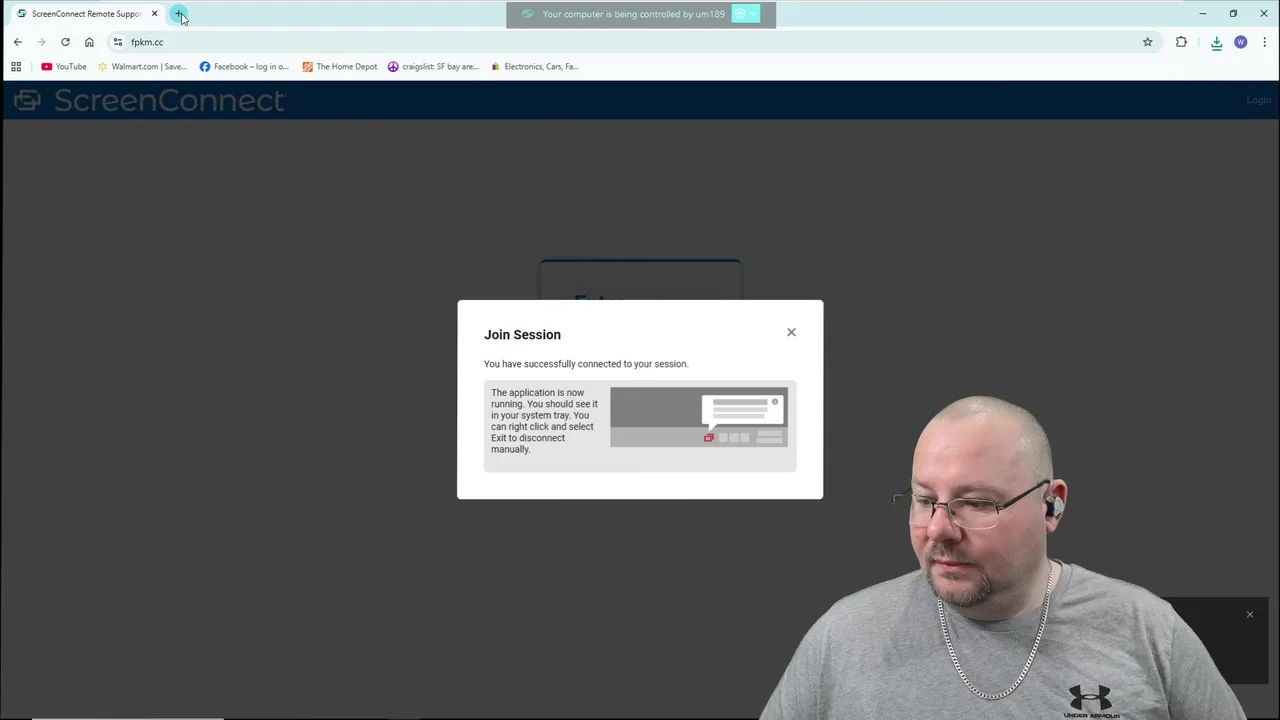Open the Walmart.com bookmark
The height and width of the screenshot is (720, 1280).
(x=142, y=67)
